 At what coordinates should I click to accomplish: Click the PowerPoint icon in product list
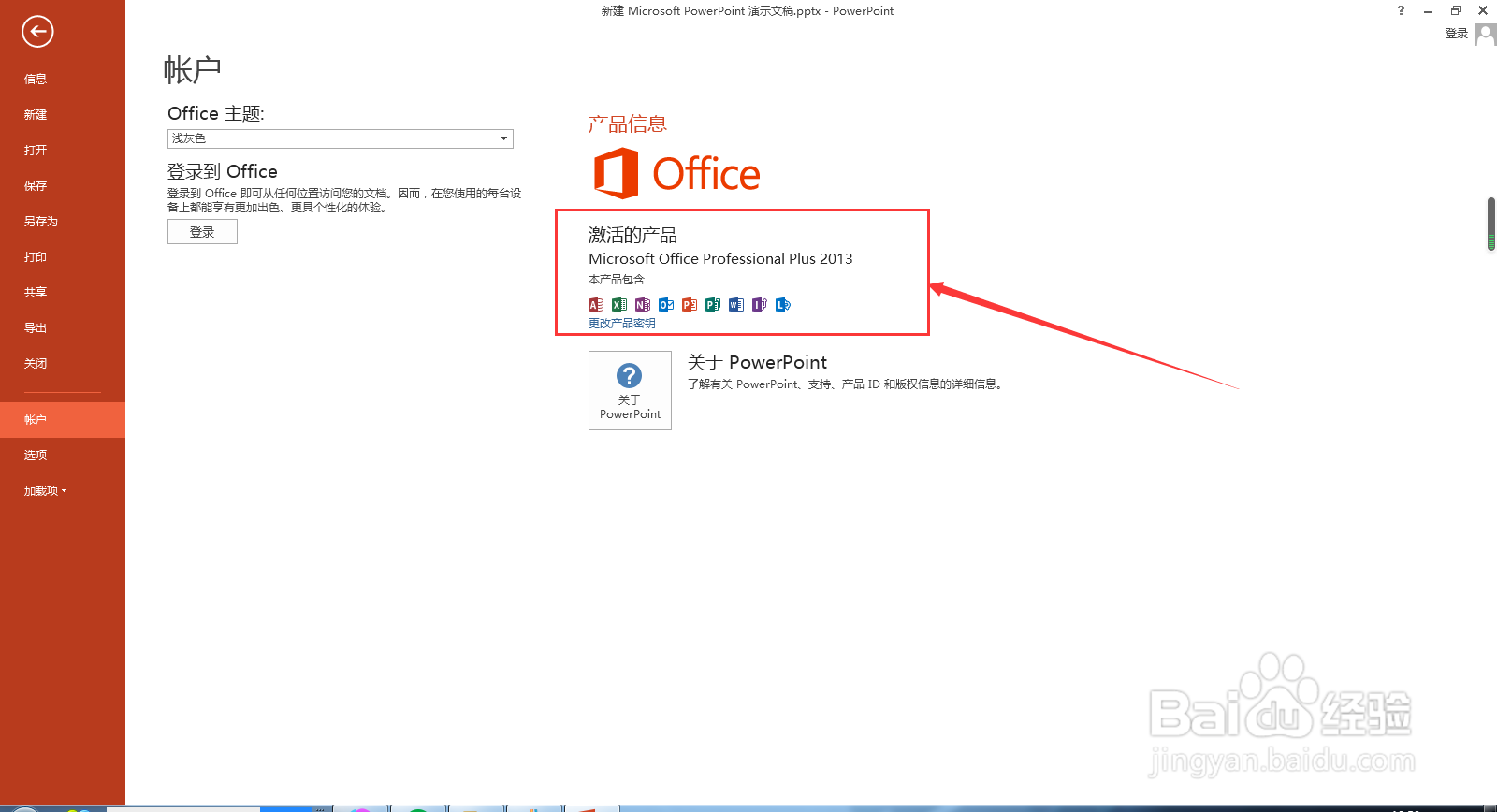coord(690,305)
